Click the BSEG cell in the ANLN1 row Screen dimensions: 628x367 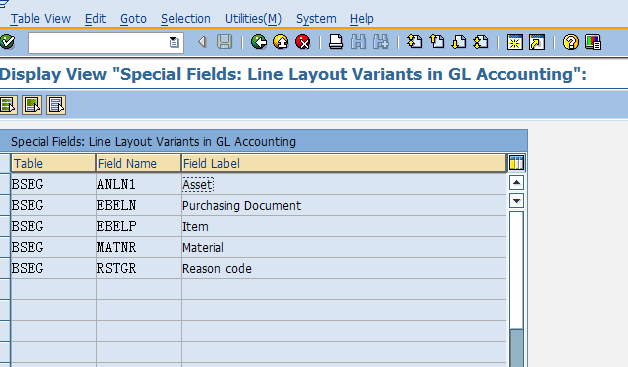pos(54,184)
